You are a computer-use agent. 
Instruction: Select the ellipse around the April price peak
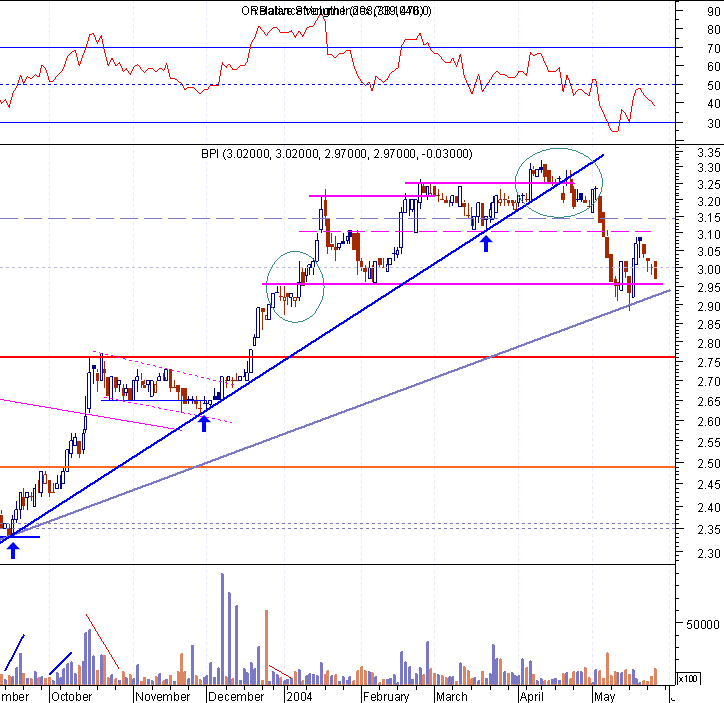[x=559, y=183]
